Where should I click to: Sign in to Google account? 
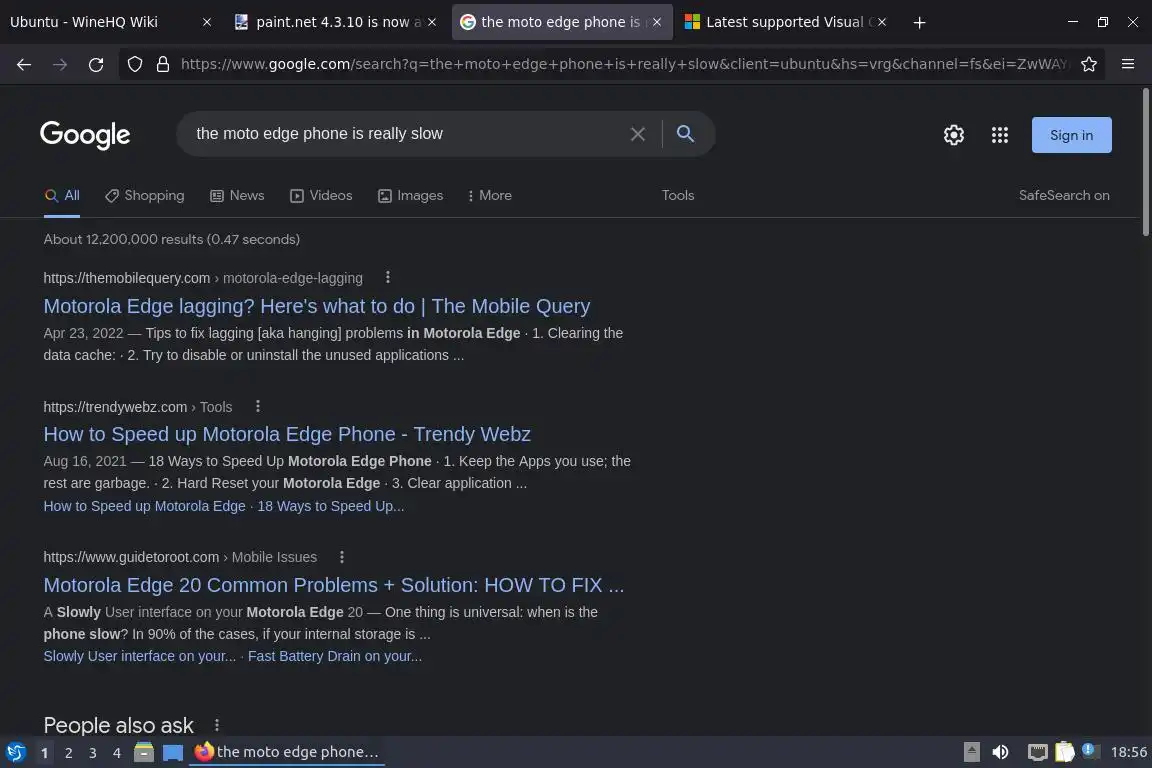(x=1071, y=135)
